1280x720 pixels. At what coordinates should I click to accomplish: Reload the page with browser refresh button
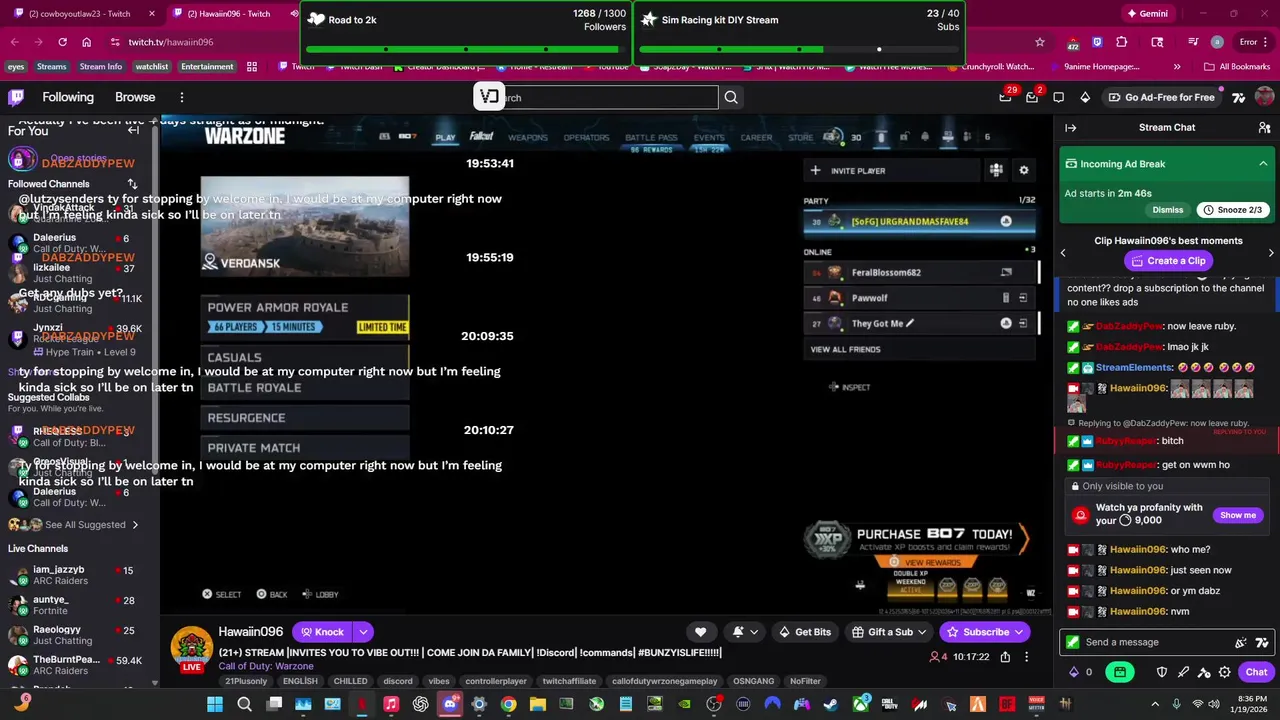(x=62, y=42)
